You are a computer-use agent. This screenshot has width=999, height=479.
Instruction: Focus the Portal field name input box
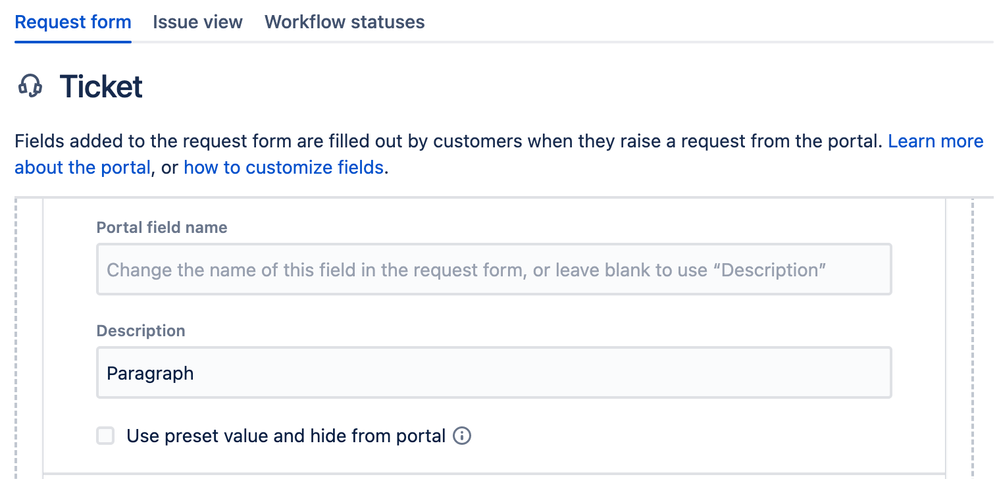tap(494, 270)
